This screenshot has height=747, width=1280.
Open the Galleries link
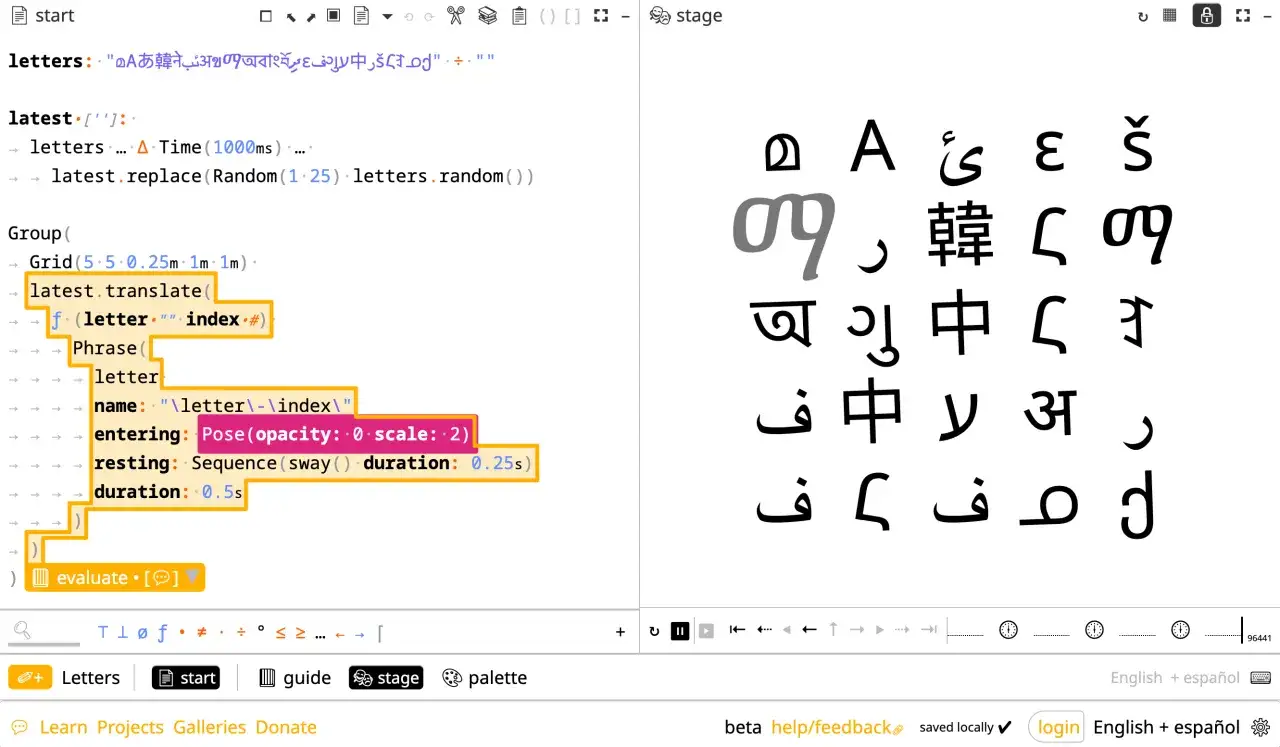click(x=210, y=727)
